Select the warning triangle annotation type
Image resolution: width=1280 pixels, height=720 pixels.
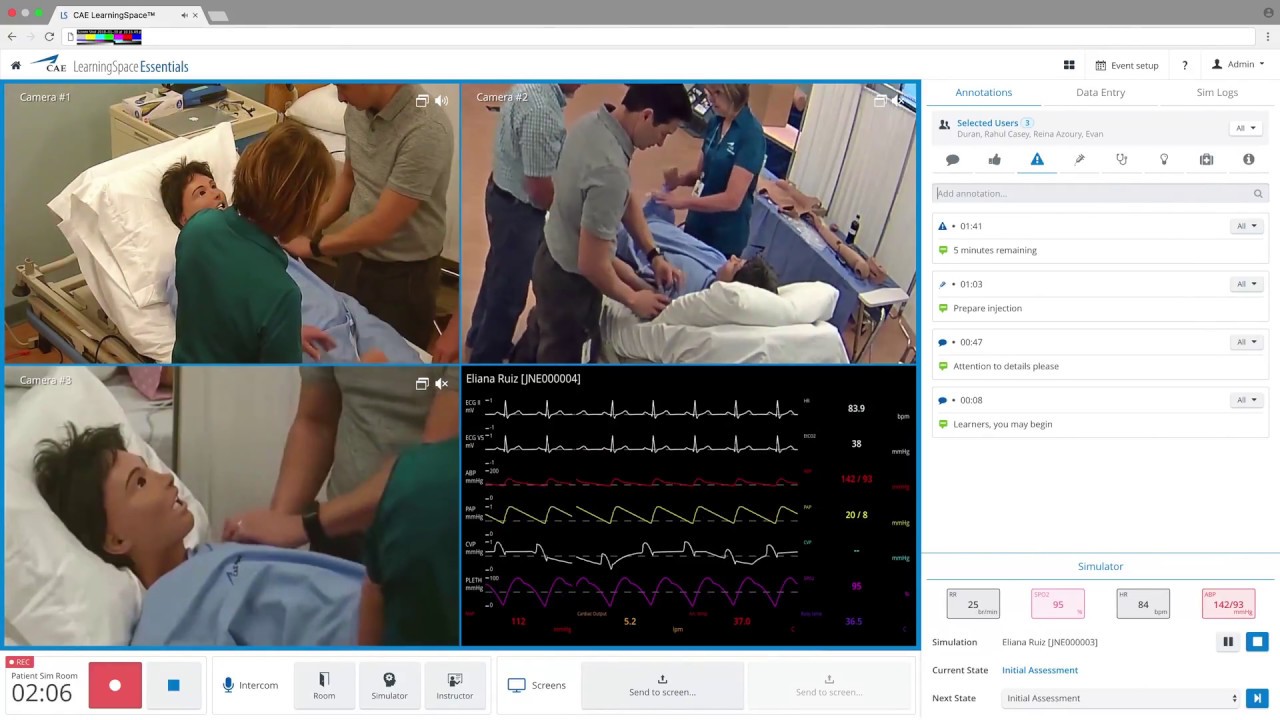(x=1037, y=159)
